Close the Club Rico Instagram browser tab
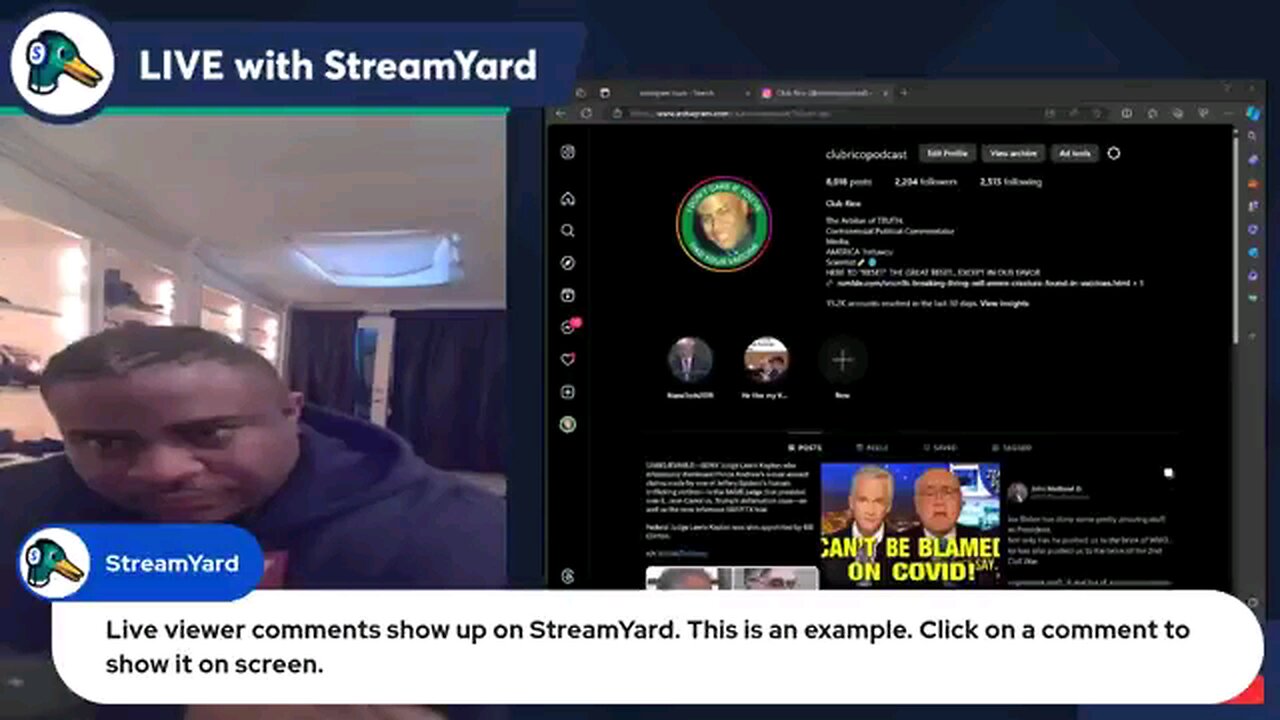Viewport: 1280px width, 720px height. point(884,93)
